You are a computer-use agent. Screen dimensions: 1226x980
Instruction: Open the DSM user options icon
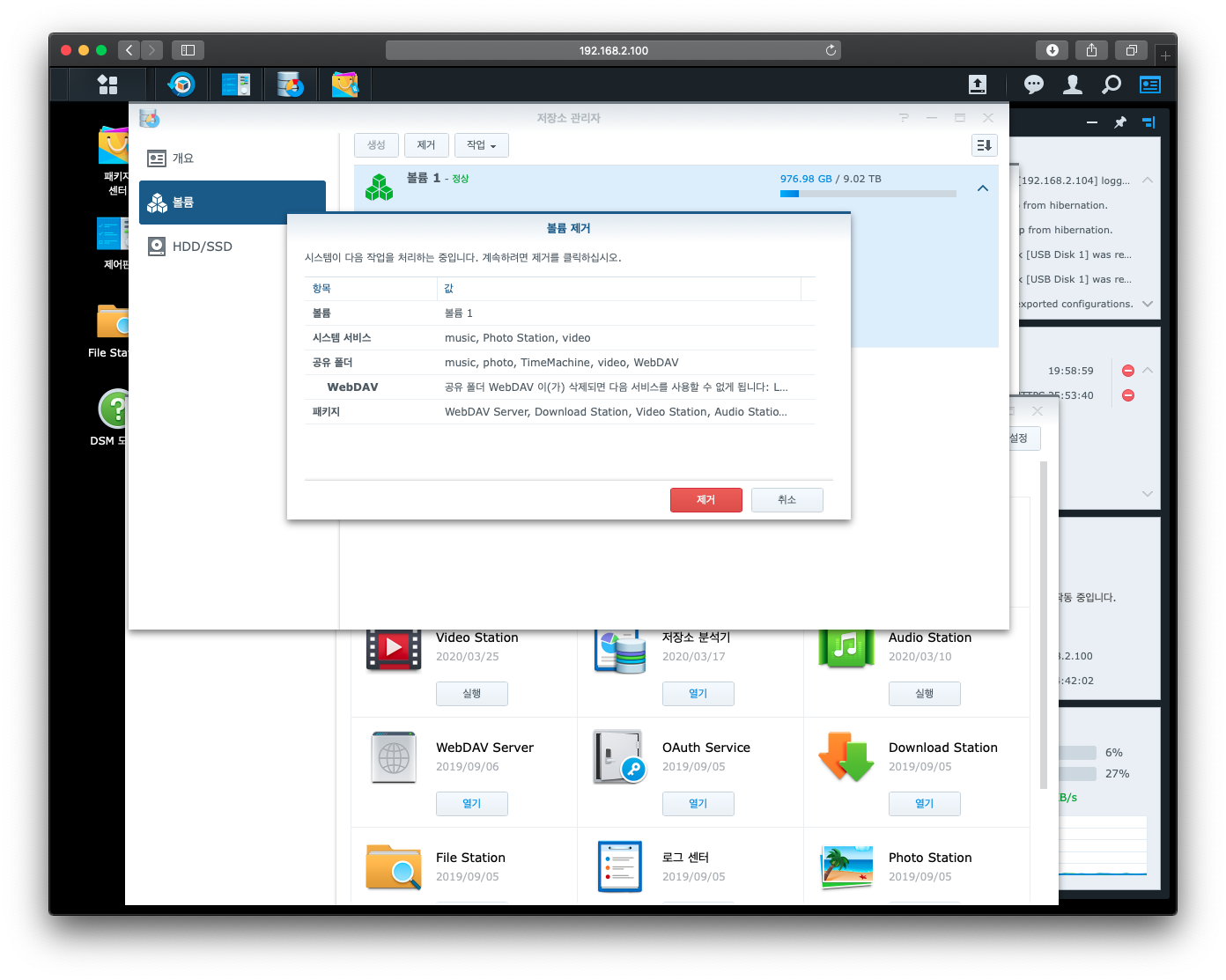coord(1073,85)
